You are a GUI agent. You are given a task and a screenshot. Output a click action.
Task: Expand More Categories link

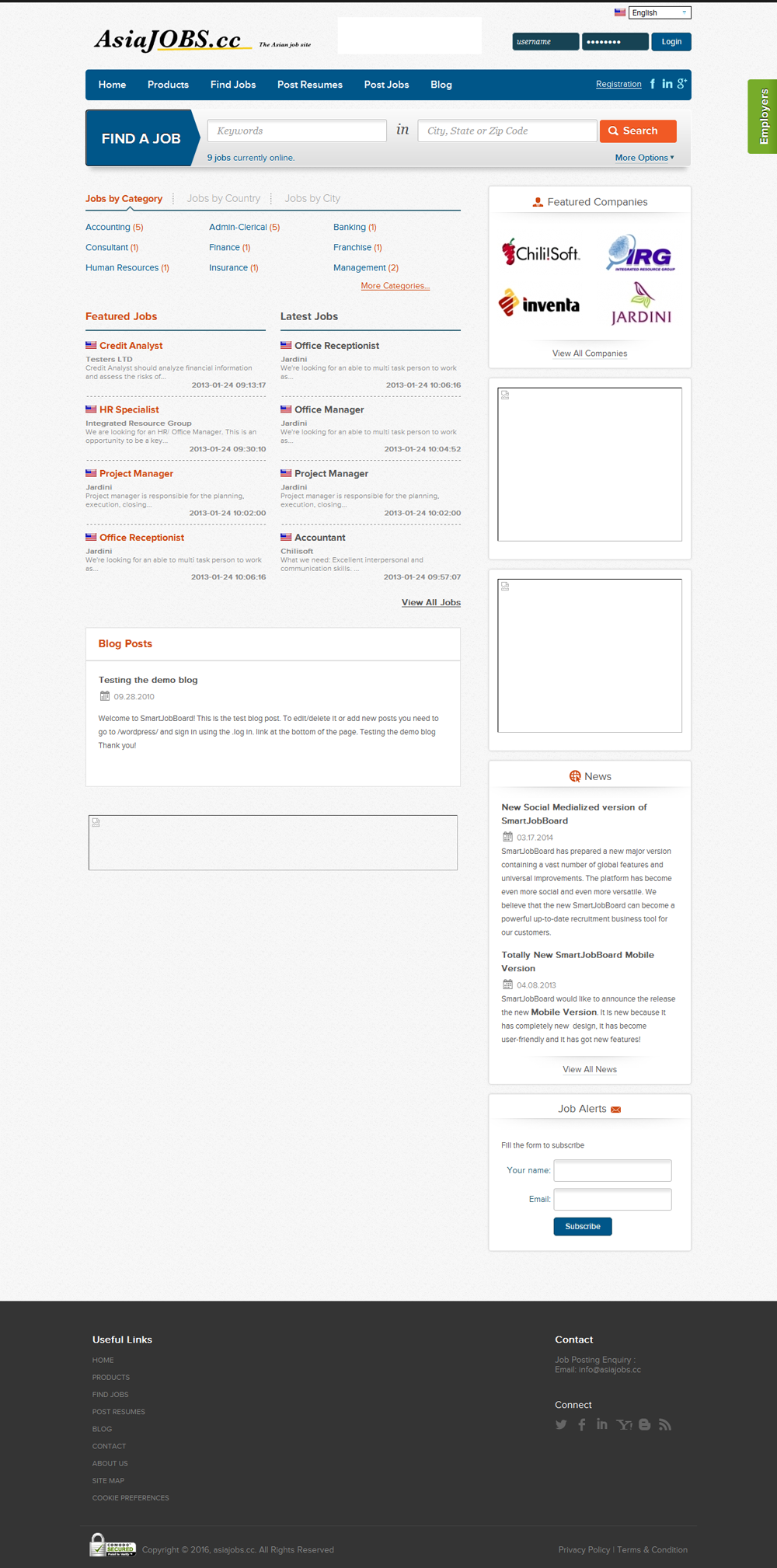tap(395, 286)
